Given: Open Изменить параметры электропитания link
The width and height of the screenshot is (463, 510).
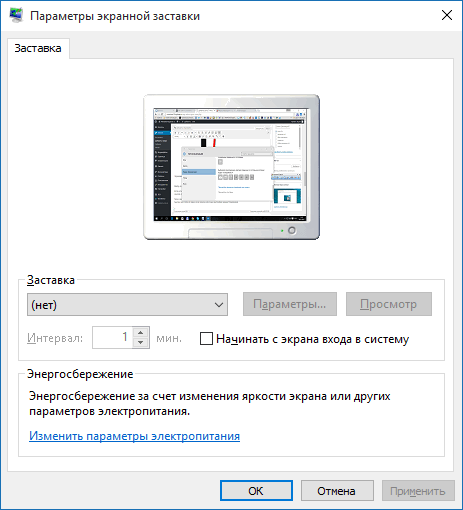Looking at the screenshot, I should pyautogui.click(x=134, y=436).
